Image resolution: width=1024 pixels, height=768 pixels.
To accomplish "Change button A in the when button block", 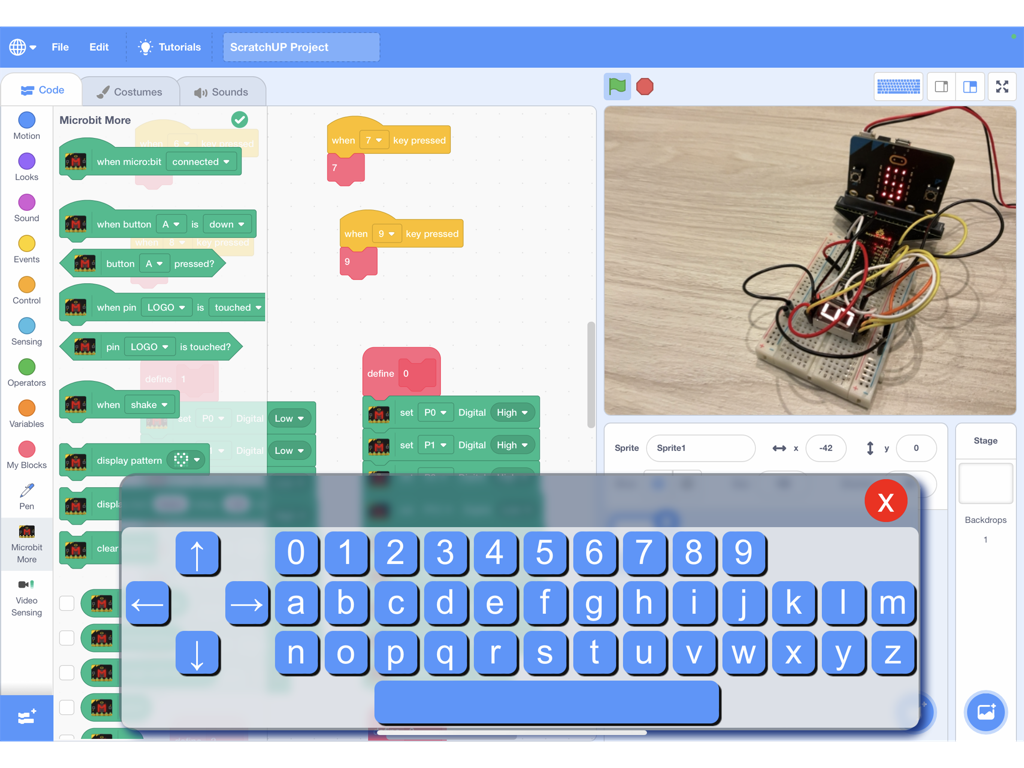I will tap(172, 224).
